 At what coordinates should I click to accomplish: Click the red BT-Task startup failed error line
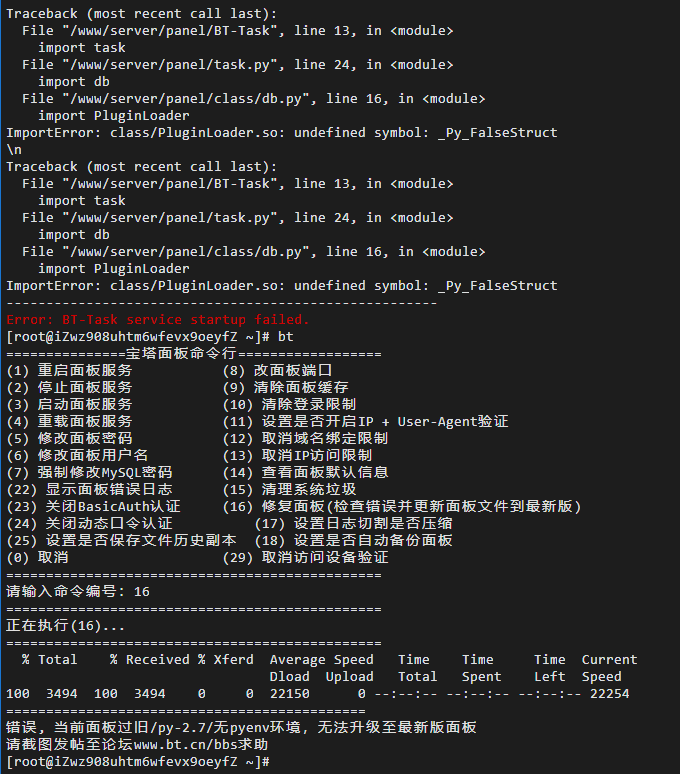[x=158, y=320]
